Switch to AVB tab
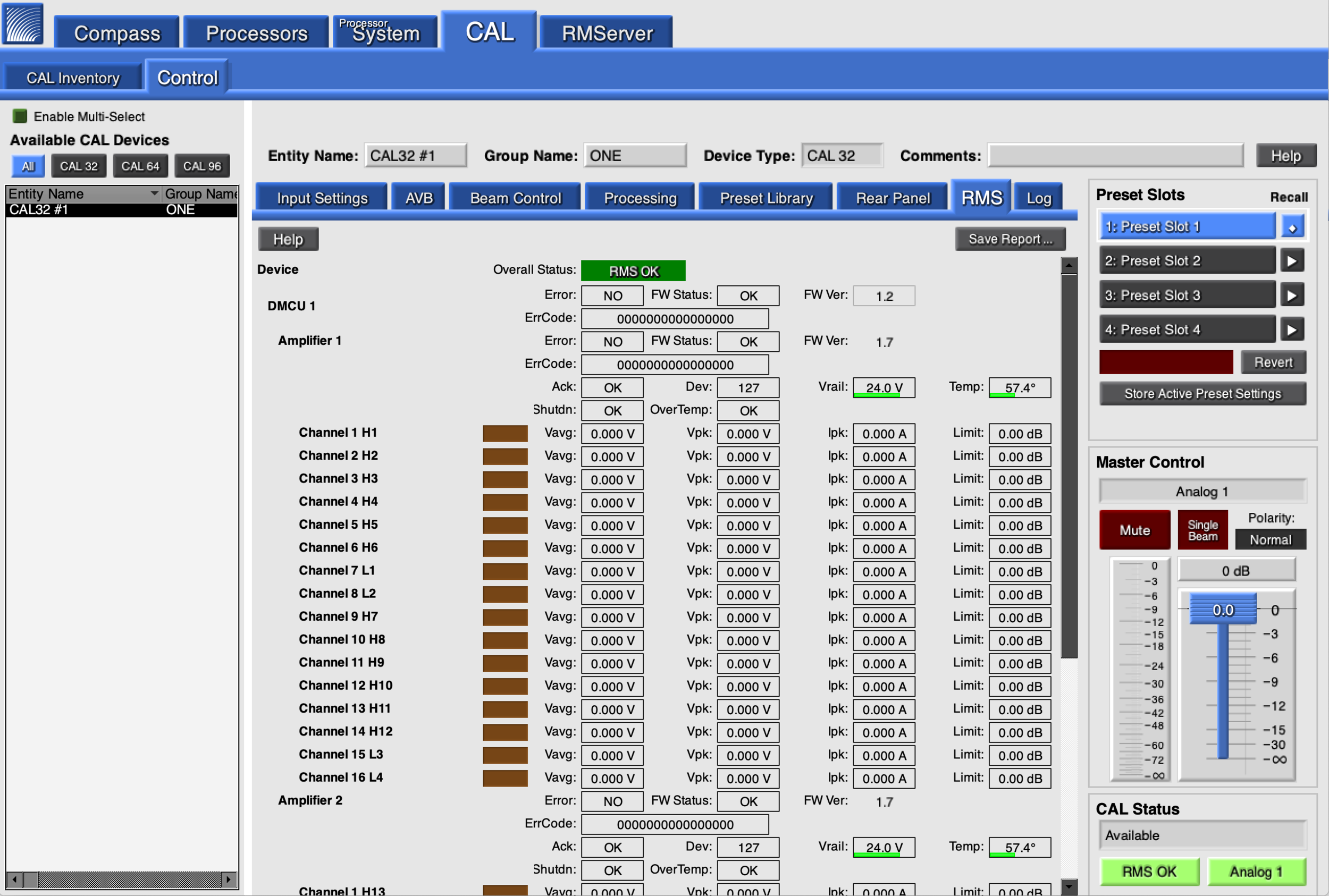Screen dimensions: 1329x896 (419, 198)
